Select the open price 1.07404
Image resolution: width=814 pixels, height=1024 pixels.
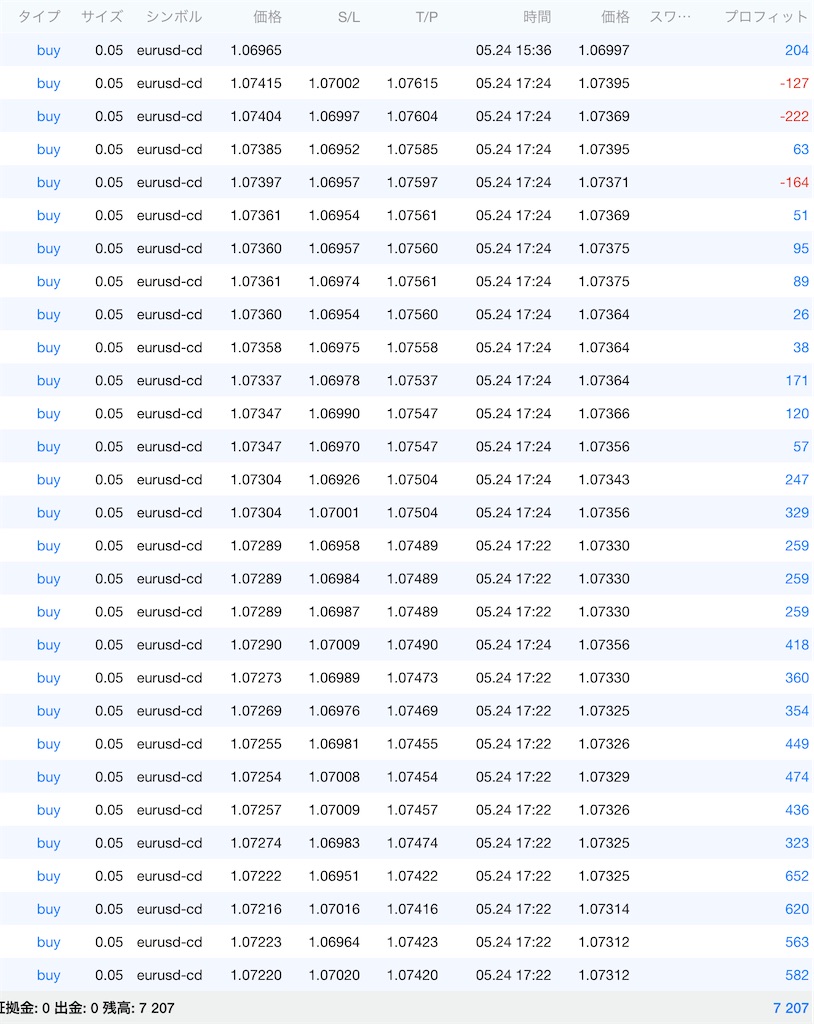(256, 116)
